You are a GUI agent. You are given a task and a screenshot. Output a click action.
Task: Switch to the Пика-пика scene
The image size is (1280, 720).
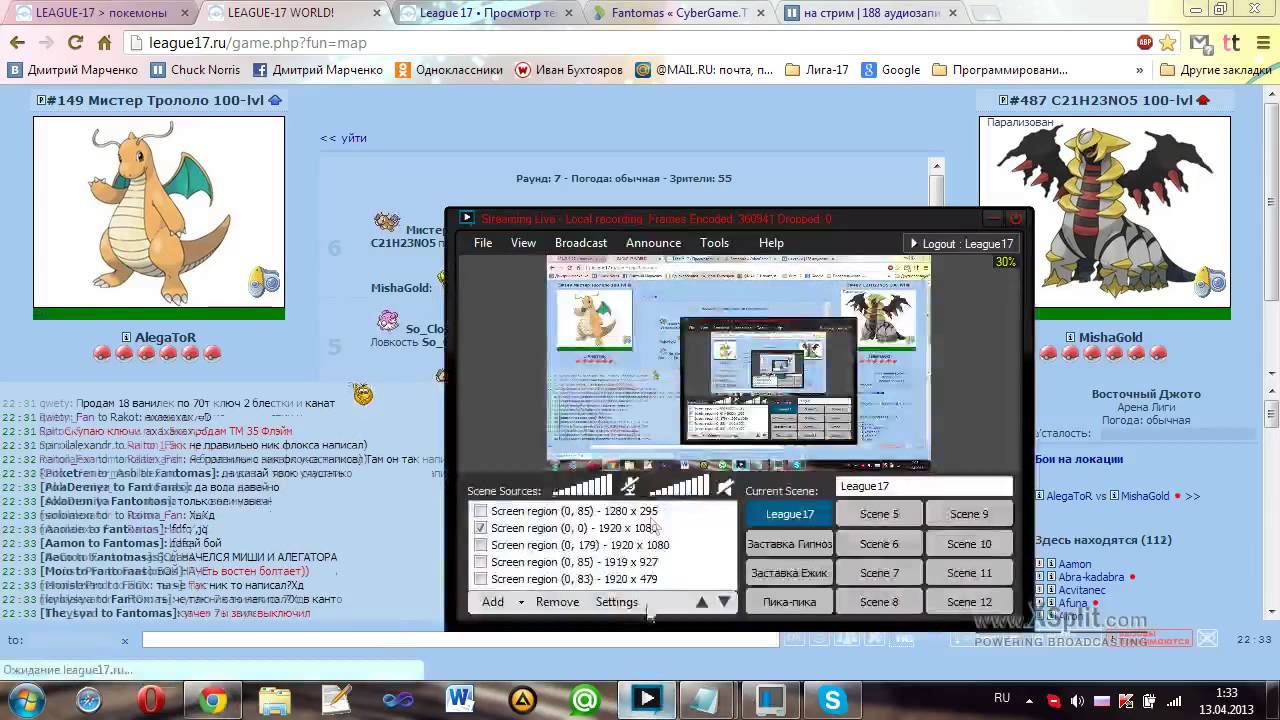point(790,602)
